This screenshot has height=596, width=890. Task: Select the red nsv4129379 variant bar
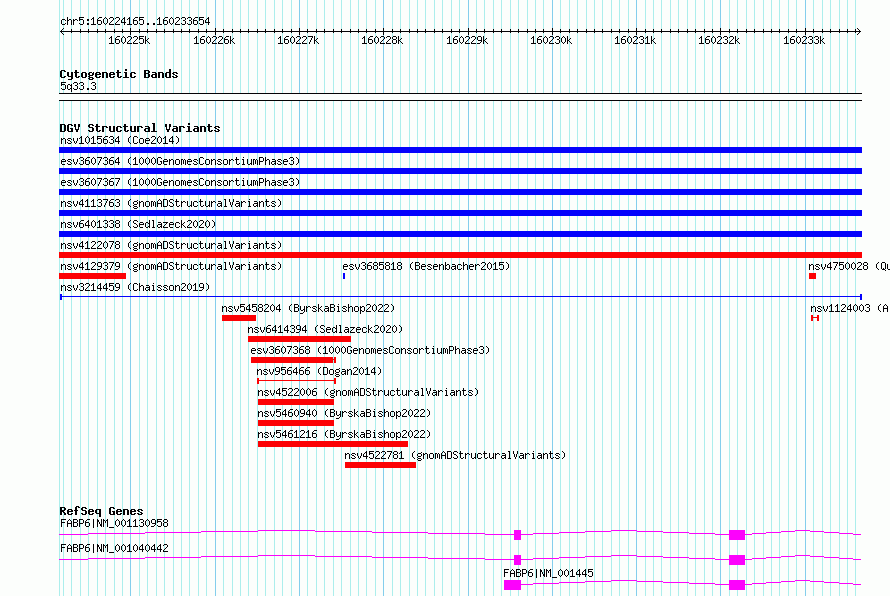click(x=93, y=276)
